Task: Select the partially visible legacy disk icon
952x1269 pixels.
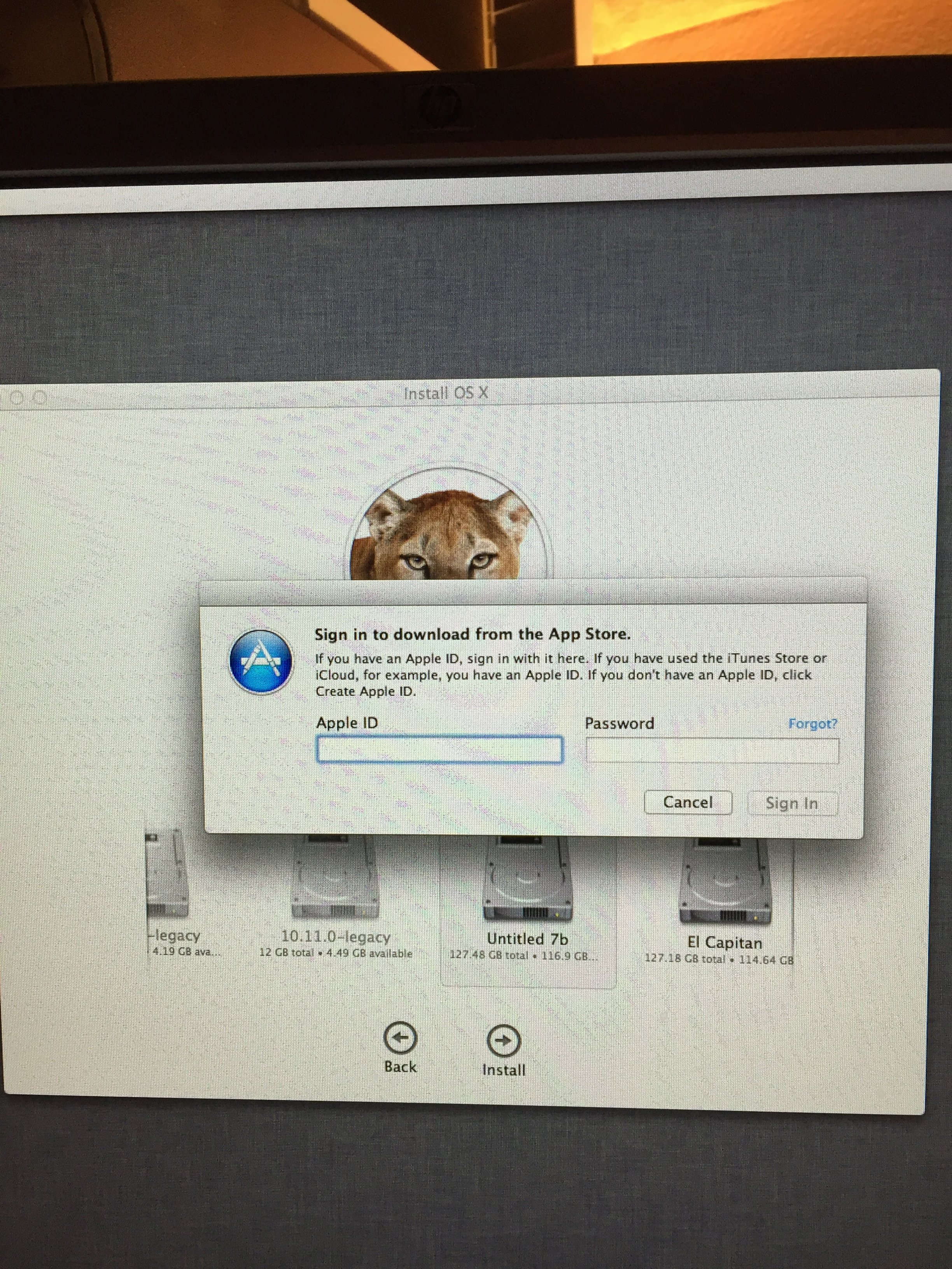Action: (x=166, y=875)
